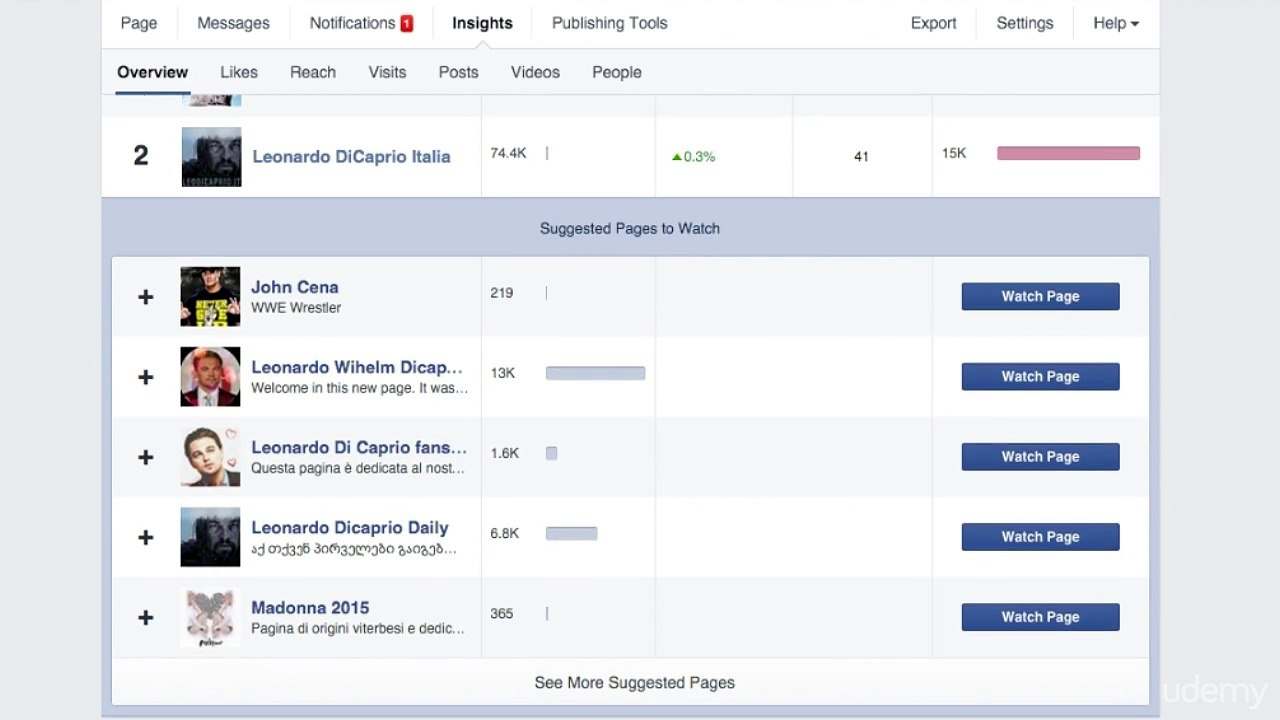Open Leonardo Dicaprio Daily page link
1280x720 pixels.
349,527
